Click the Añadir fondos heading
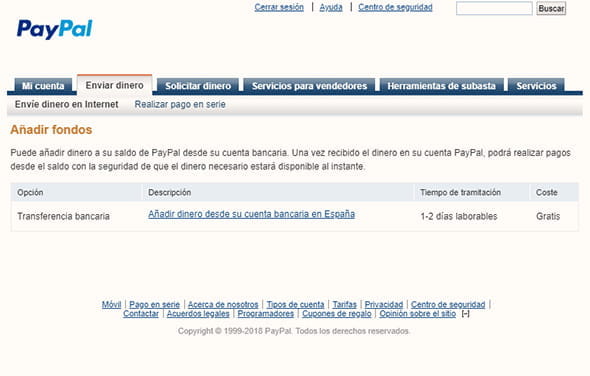This screenshot has height=376, width=590. [51, 130]
